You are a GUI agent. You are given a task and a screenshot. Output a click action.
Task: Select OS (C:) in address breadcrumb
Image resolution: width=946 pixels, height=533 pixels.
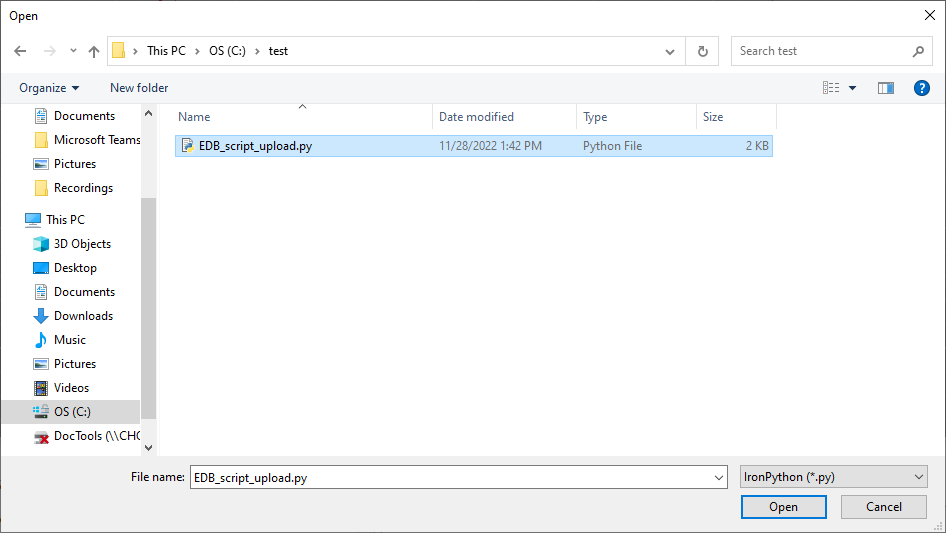227,51
